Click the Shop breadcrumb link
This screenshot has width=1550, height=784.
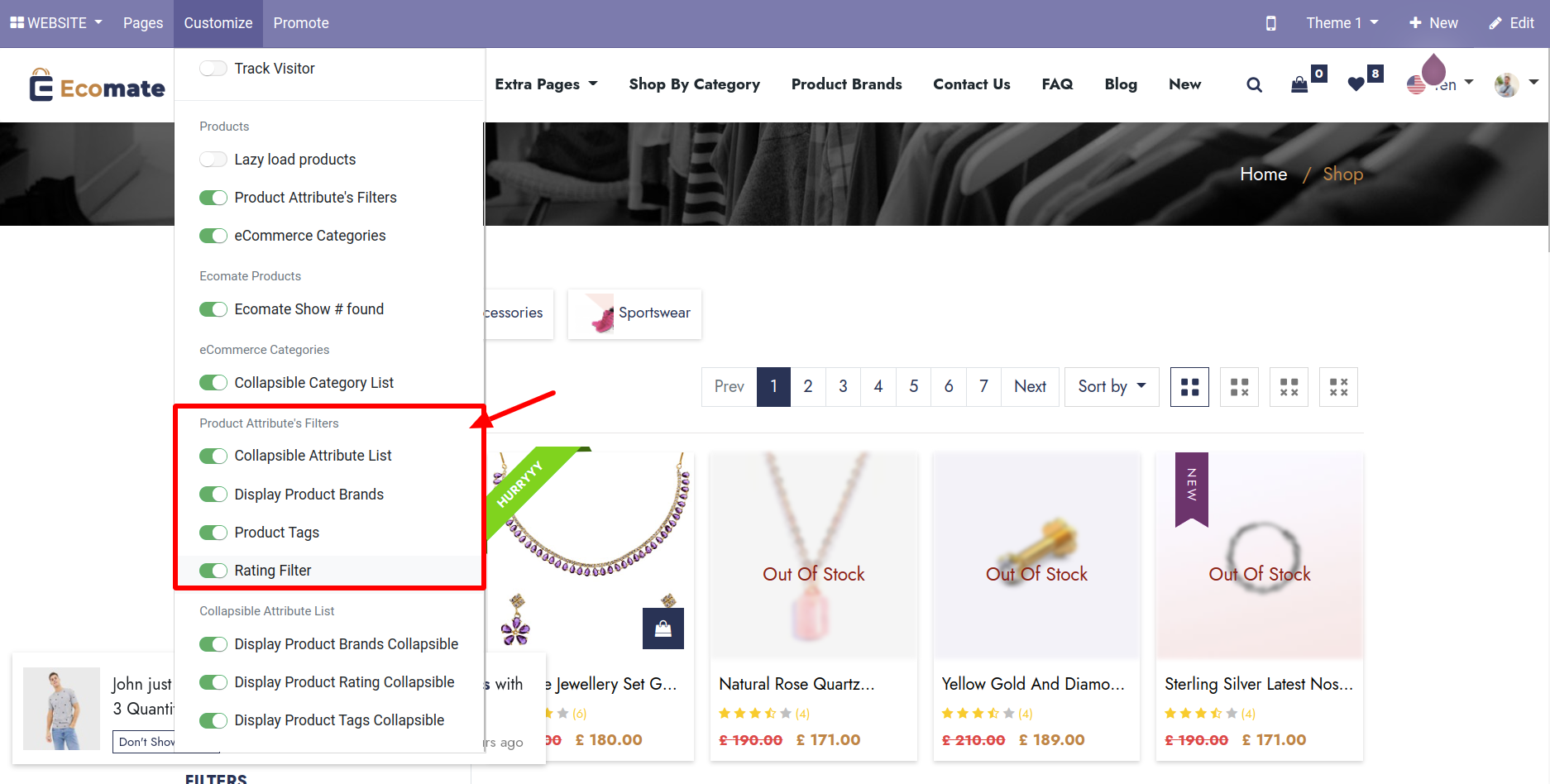(x=1342, y=174)
